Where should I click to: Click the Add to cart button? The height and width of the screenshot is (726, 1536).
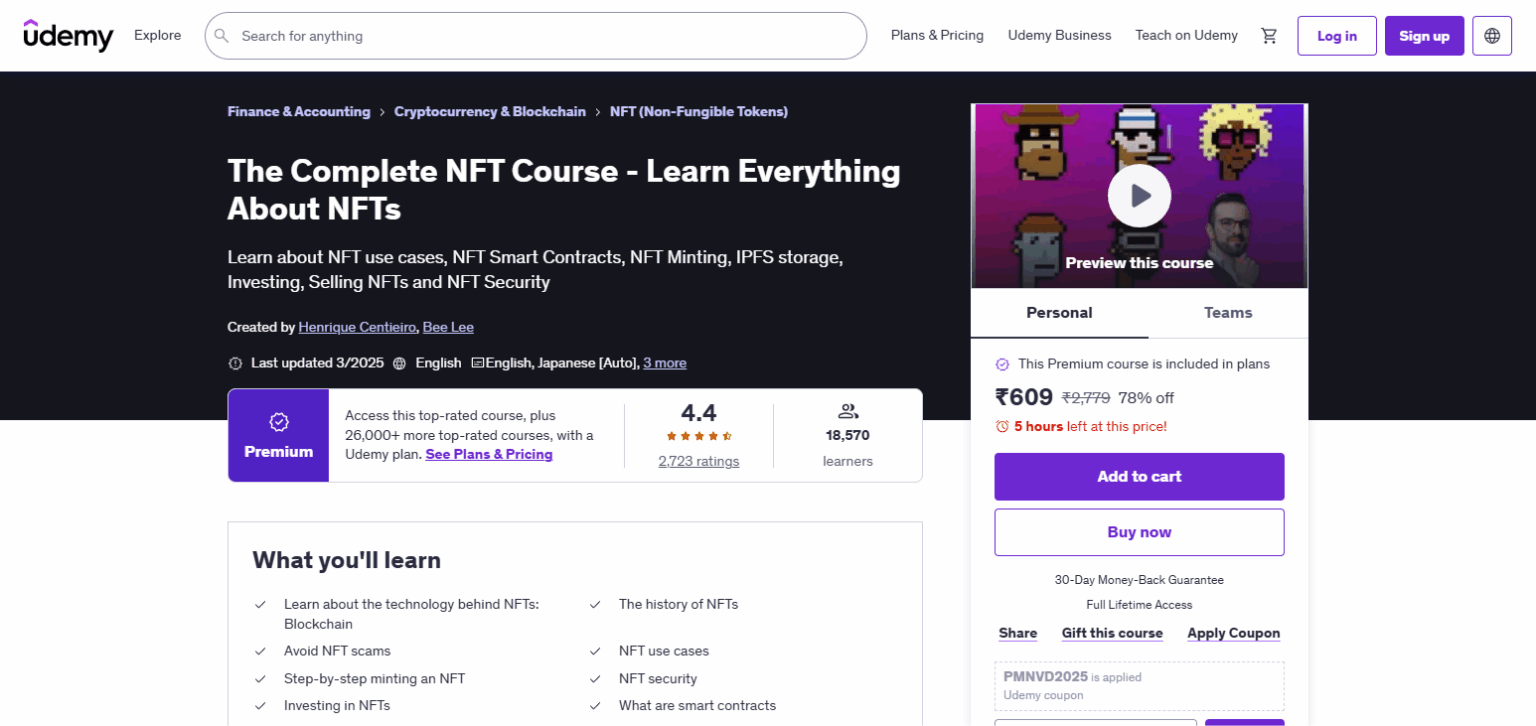(x=1139, y=477)
